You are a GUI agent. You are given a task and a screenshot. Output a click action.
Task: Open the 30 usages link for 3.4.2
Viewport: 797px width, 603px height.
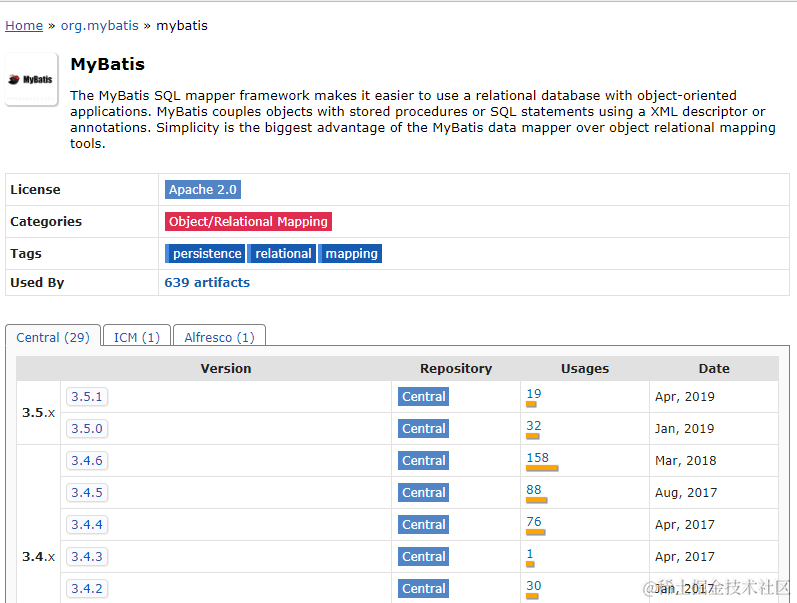(x=534, y=586)
